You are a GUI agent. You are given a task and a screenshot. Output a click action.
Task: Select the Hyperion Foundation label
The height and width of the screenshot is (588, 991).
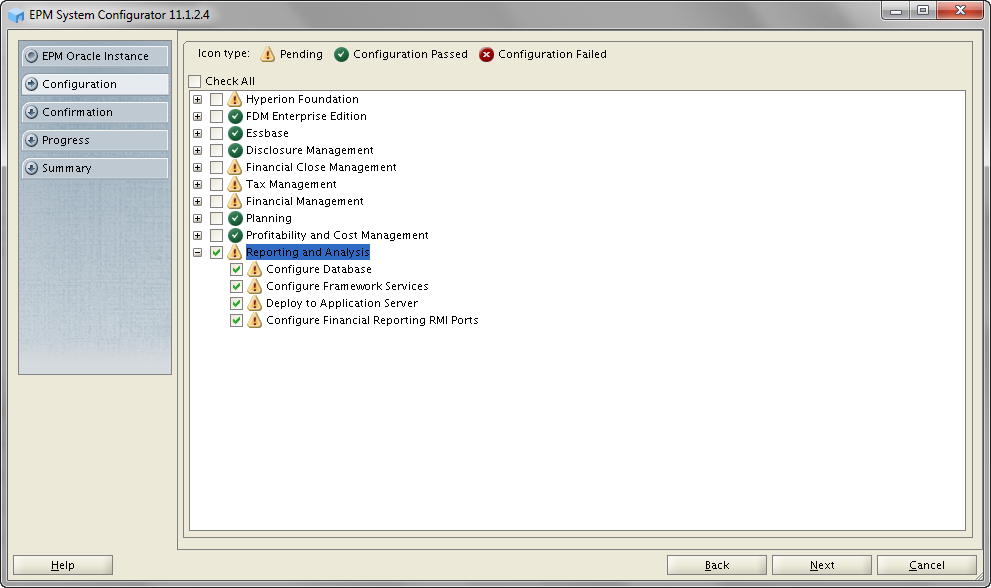tap(302, 99)
